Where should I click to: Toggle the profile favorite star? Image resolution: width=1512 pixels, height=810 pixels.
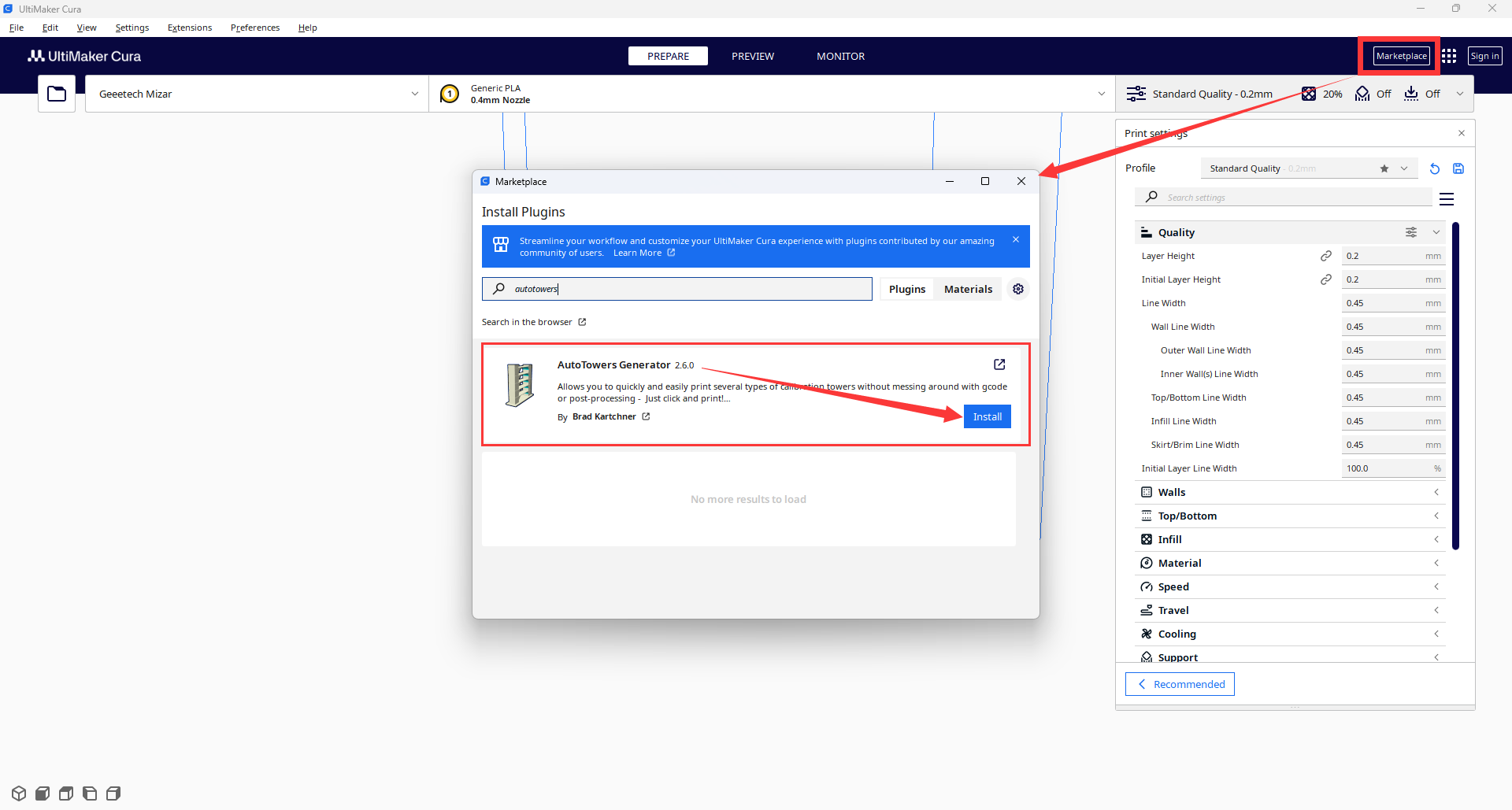point(1384,168)
